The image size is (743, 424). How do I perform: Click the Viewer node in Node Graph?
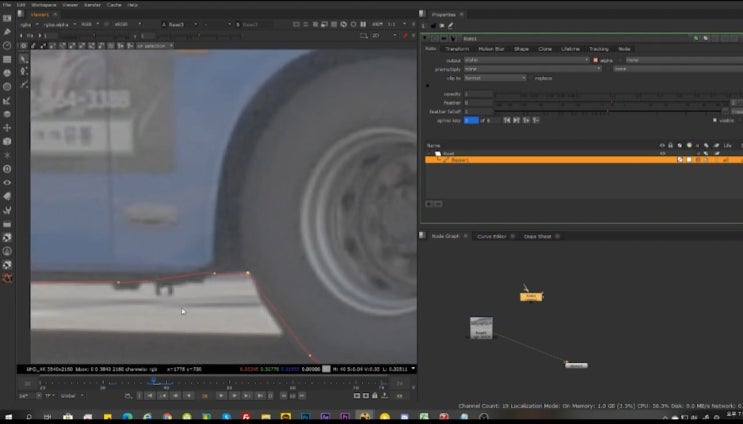coord(575,365)
